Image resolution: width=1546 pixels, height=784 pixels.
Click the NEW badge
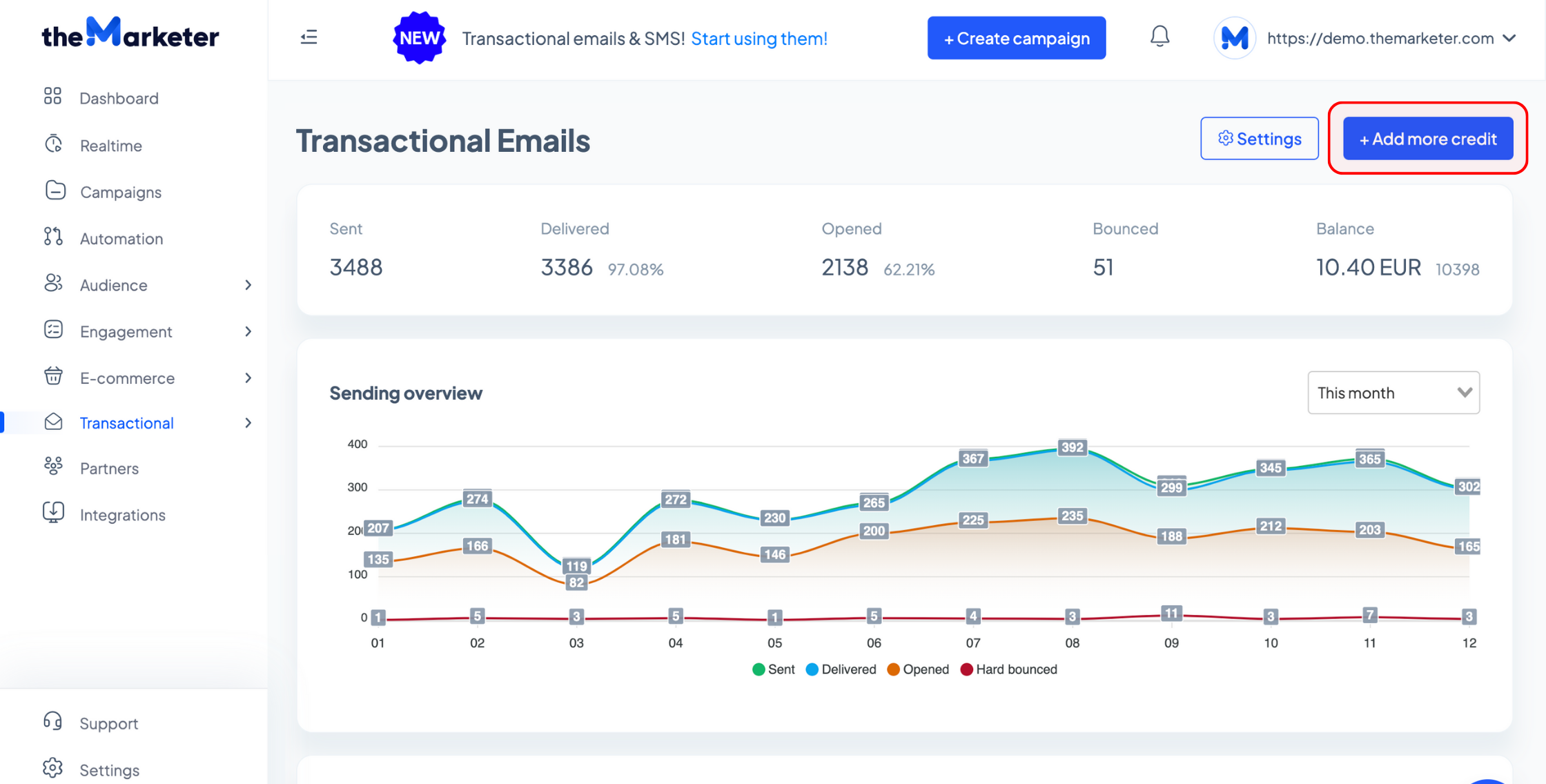click(x=419, y=38)
